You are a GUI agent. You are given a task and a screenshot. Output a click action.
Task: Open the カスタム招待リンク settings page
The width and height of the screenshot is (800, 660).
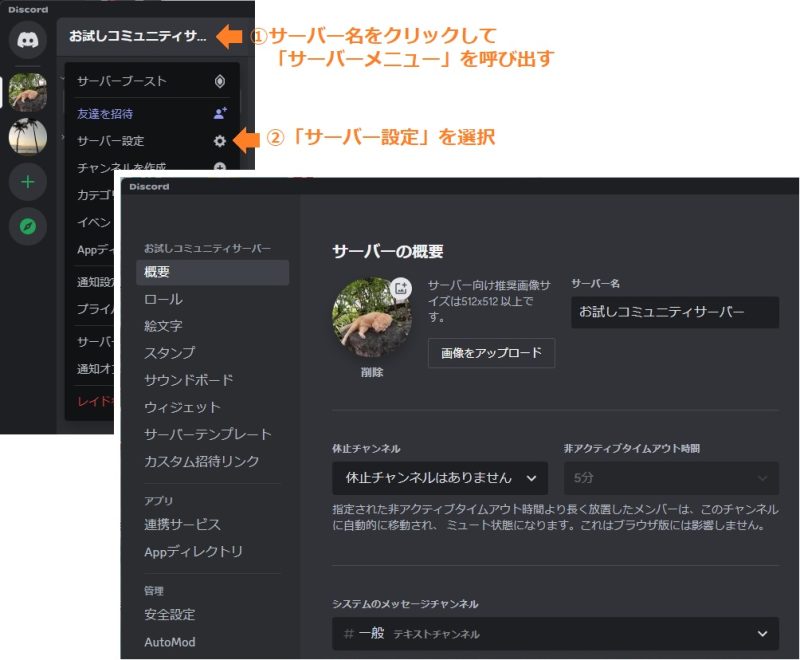pos(213,462)
